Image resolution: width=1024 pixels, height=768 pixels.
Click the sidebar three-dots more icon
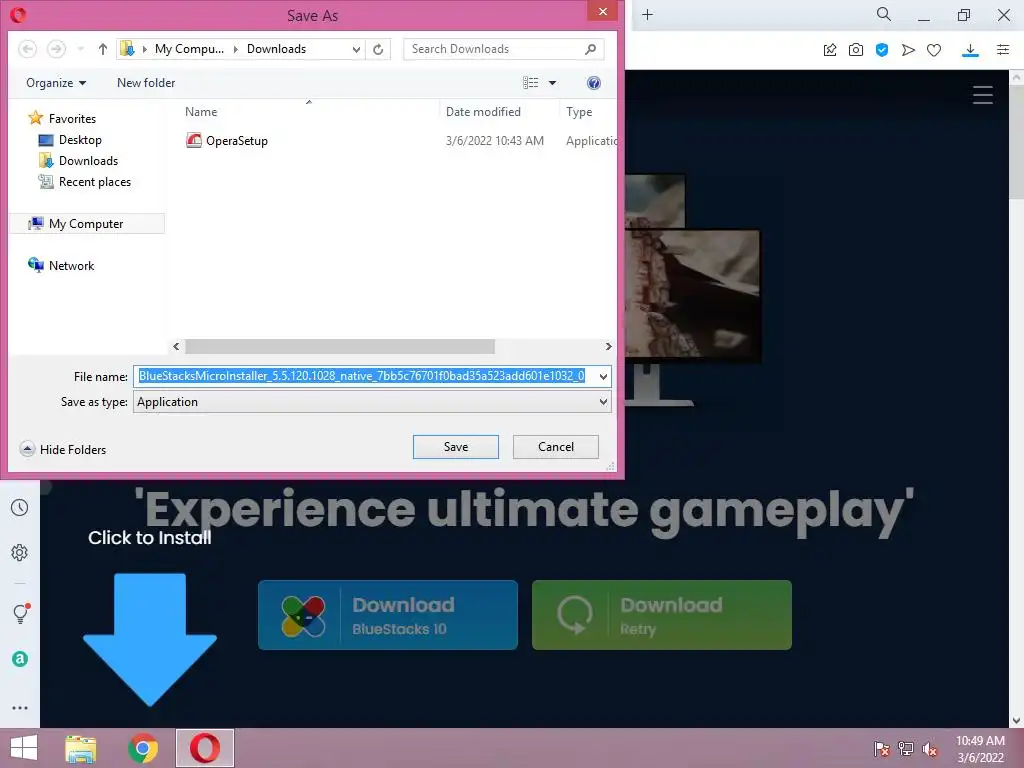point(20,708)
